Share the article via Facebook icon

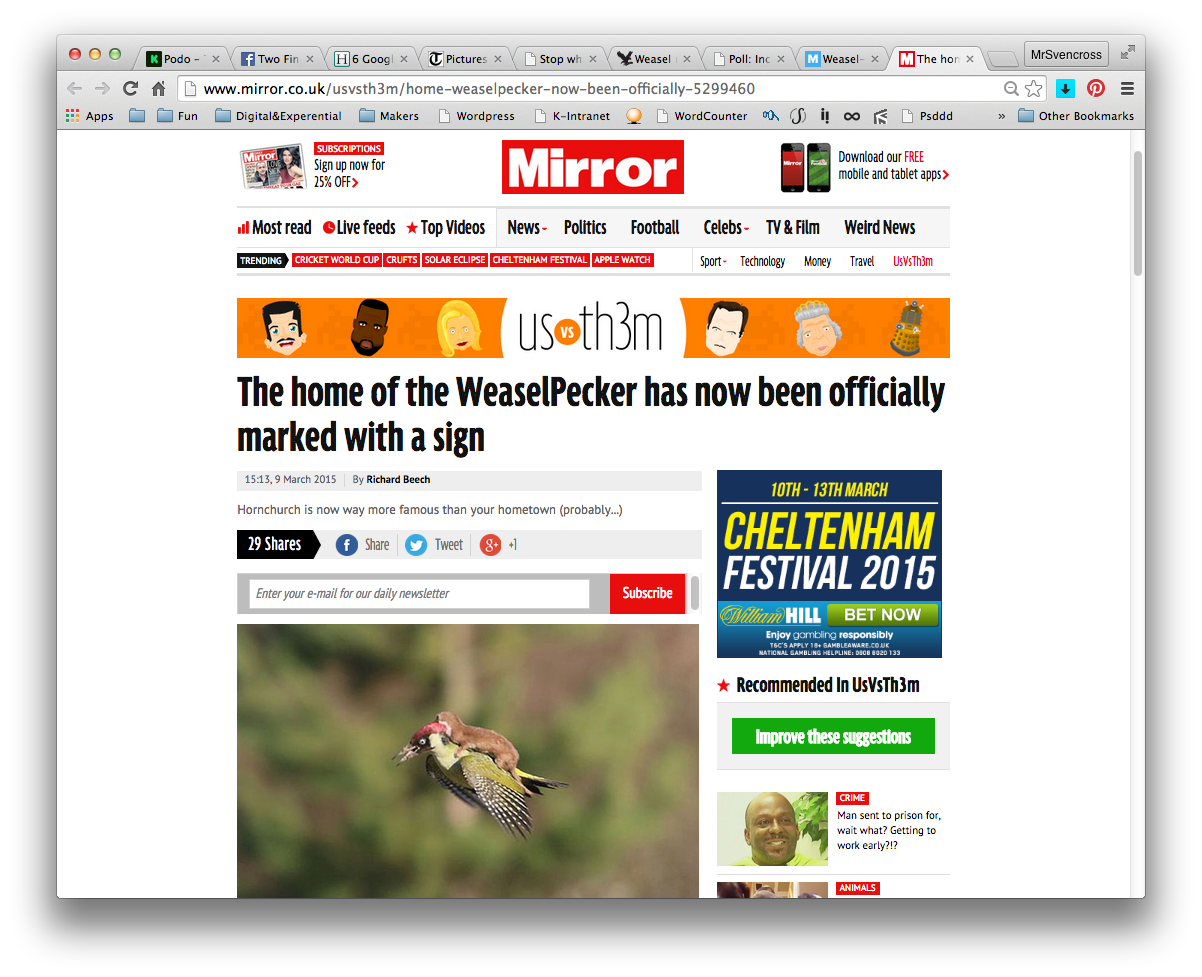click(347, 545)
